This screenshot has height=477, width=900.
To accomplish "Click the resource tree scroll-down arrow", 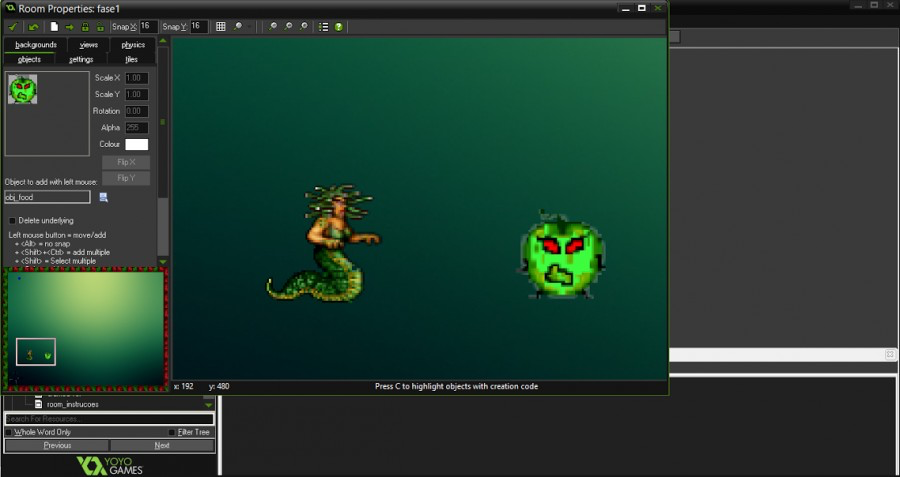I will pos(209,405).
